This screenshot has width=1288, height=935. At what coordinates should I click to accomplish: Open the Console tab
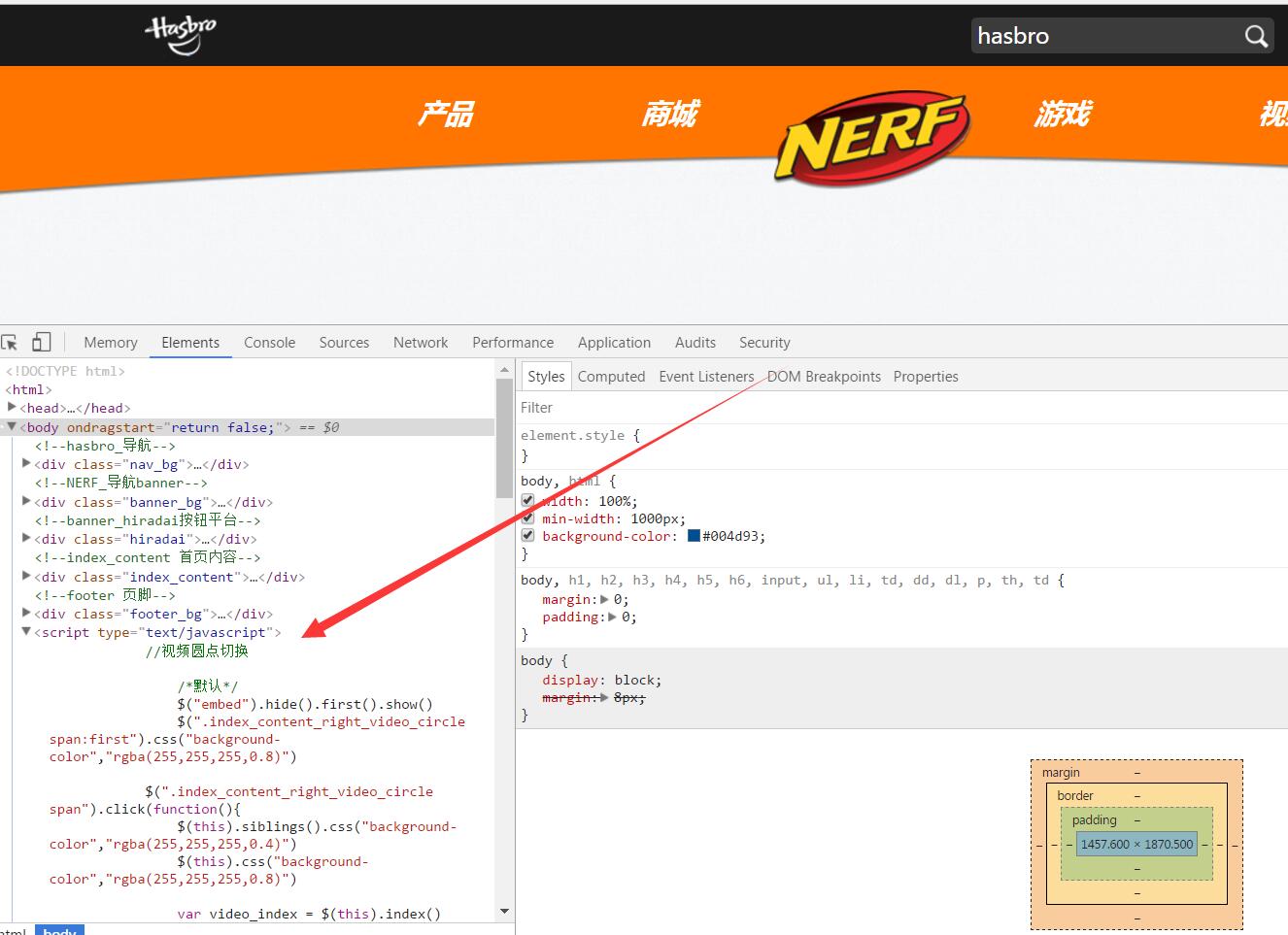click(269, 343)
